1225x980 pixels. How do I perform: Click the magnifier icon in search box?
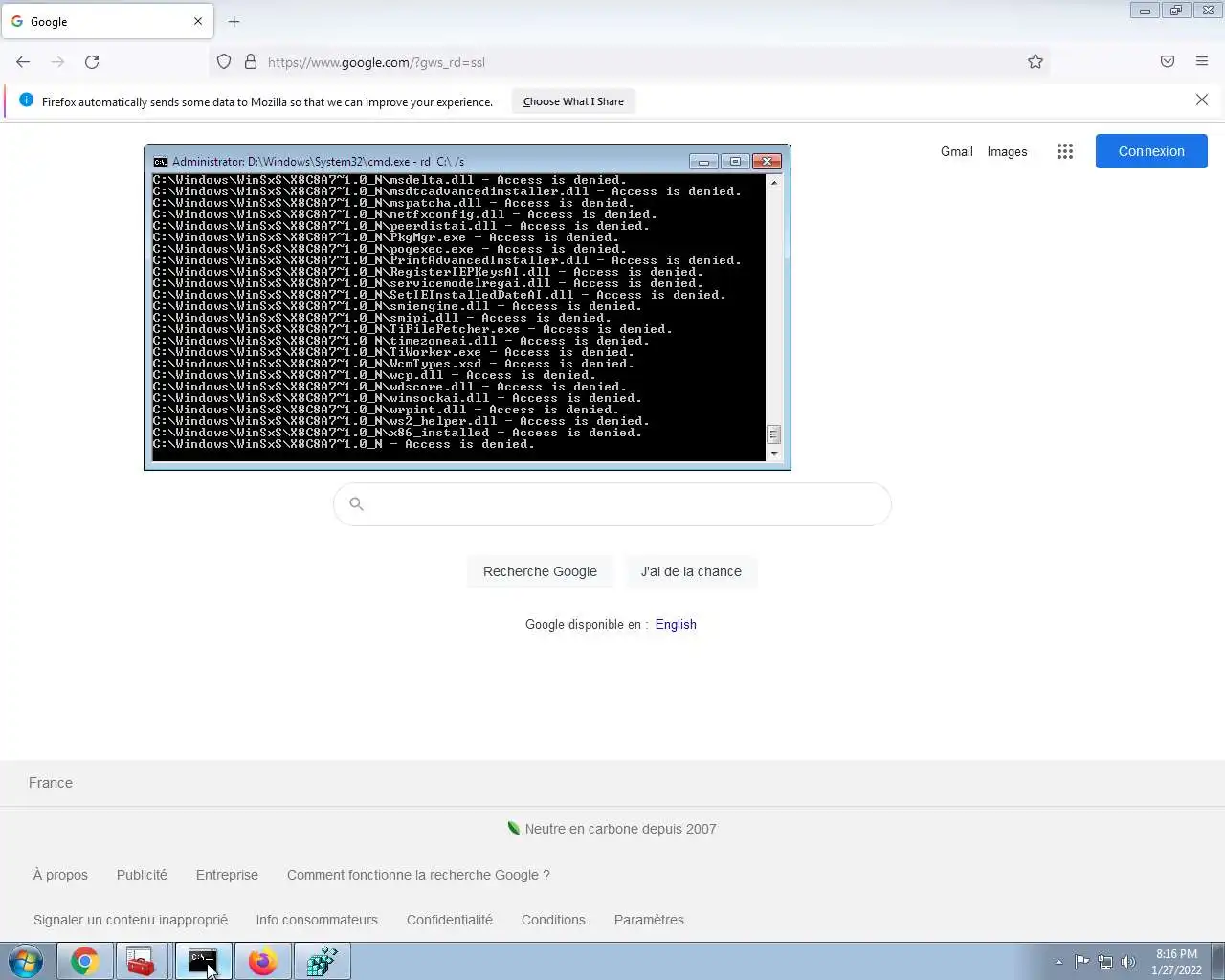pos(356,504)
